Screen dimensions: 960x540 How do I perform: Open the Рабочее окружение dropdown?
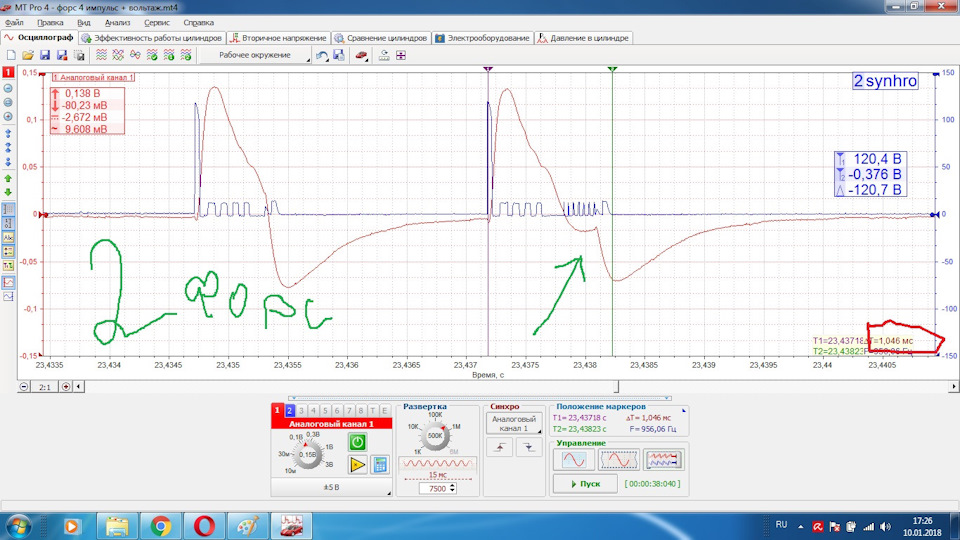pyautogui.click(x=257, y=55)
